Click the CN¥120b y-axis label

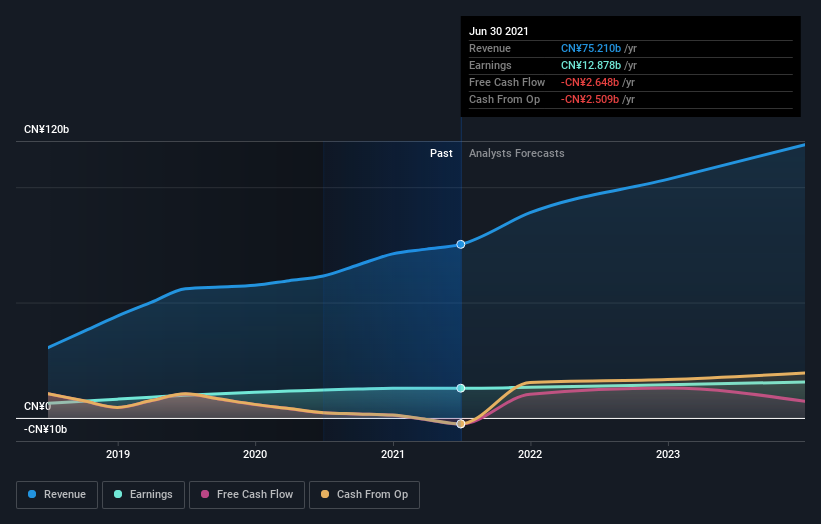tap(47, 129)
